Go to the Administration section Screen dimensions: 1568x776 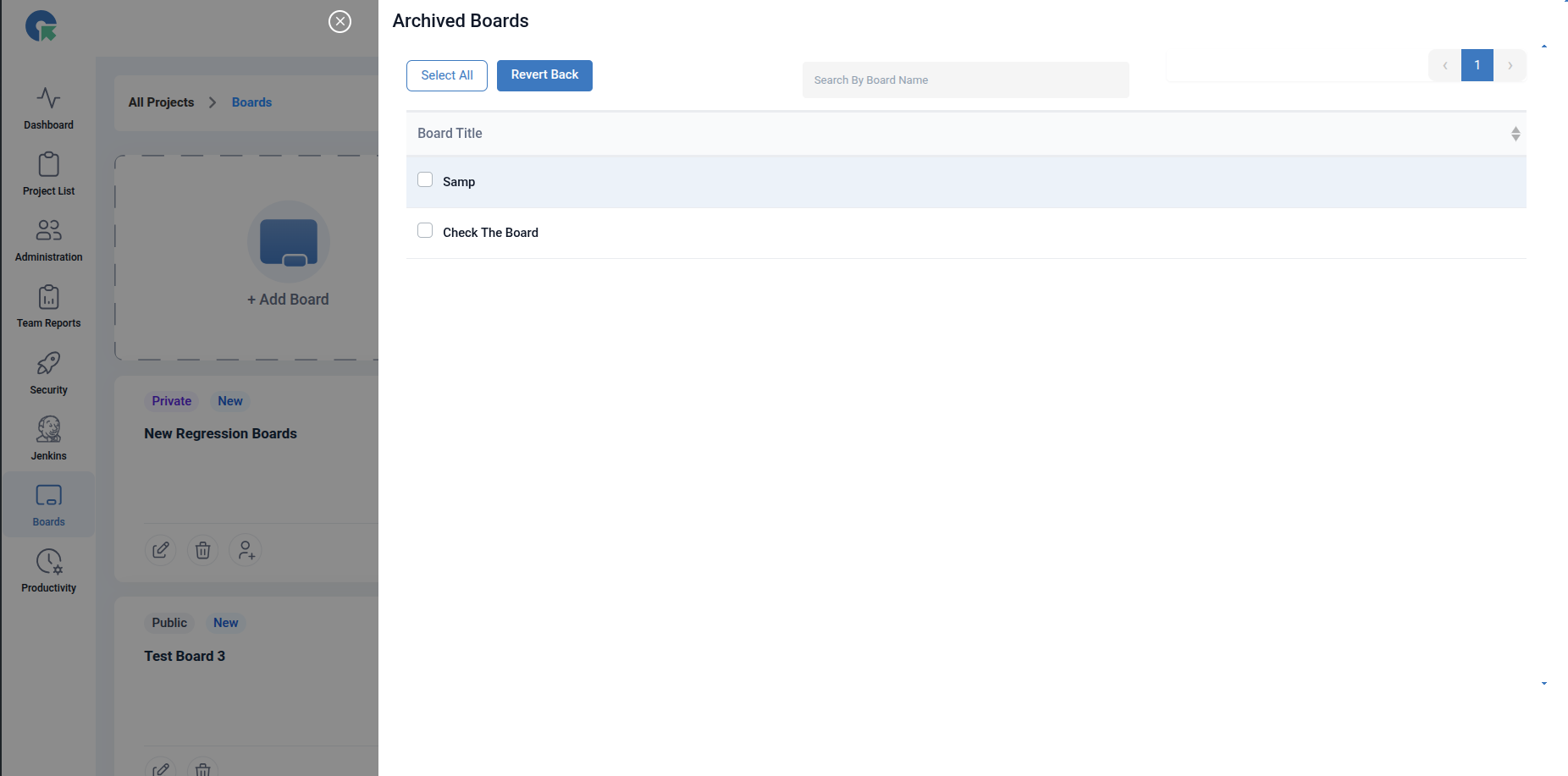click(x=48, y=240)
